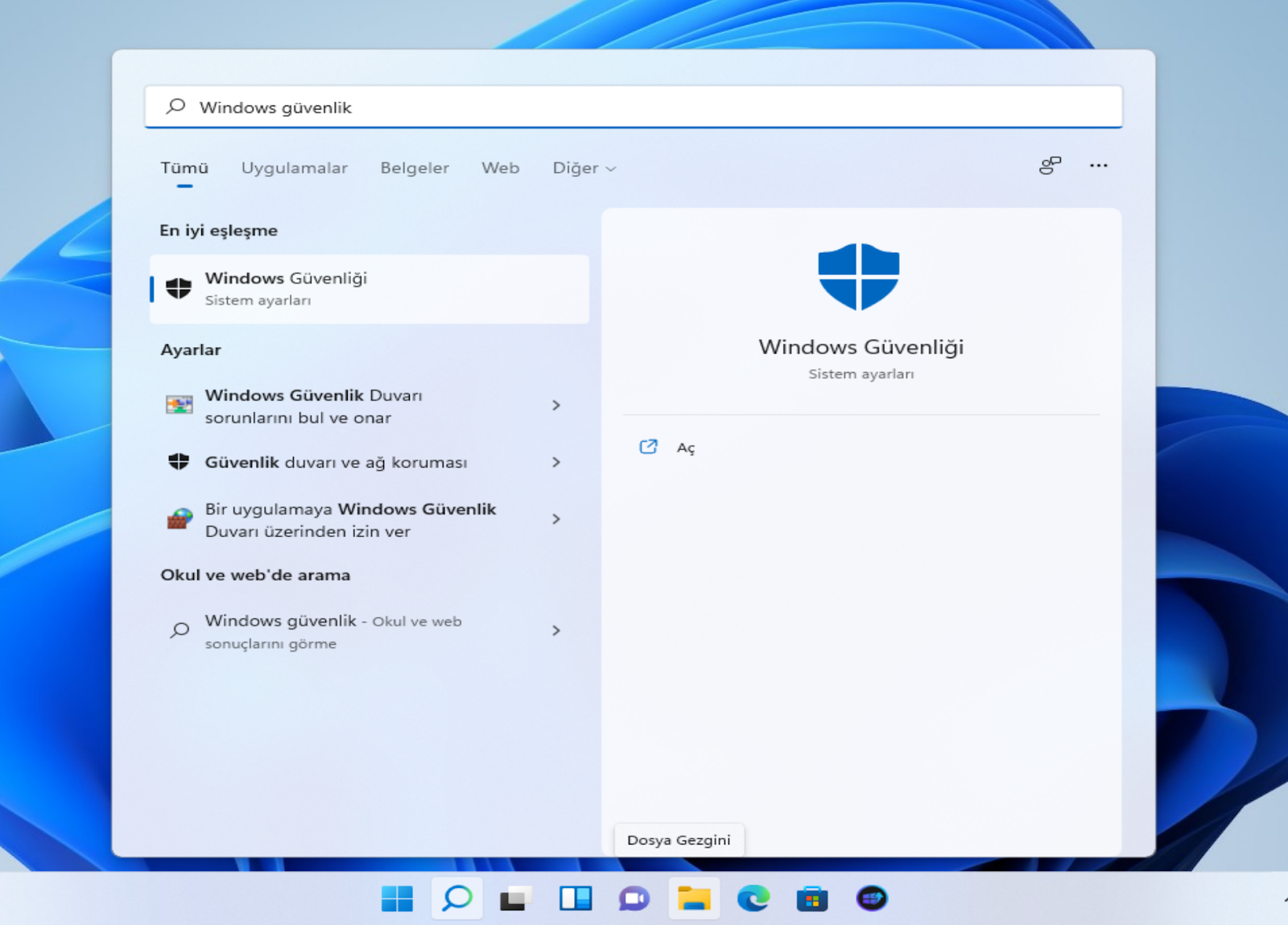Open Widgets from the taskbar
1288x925 pixels.
point(576,898)
